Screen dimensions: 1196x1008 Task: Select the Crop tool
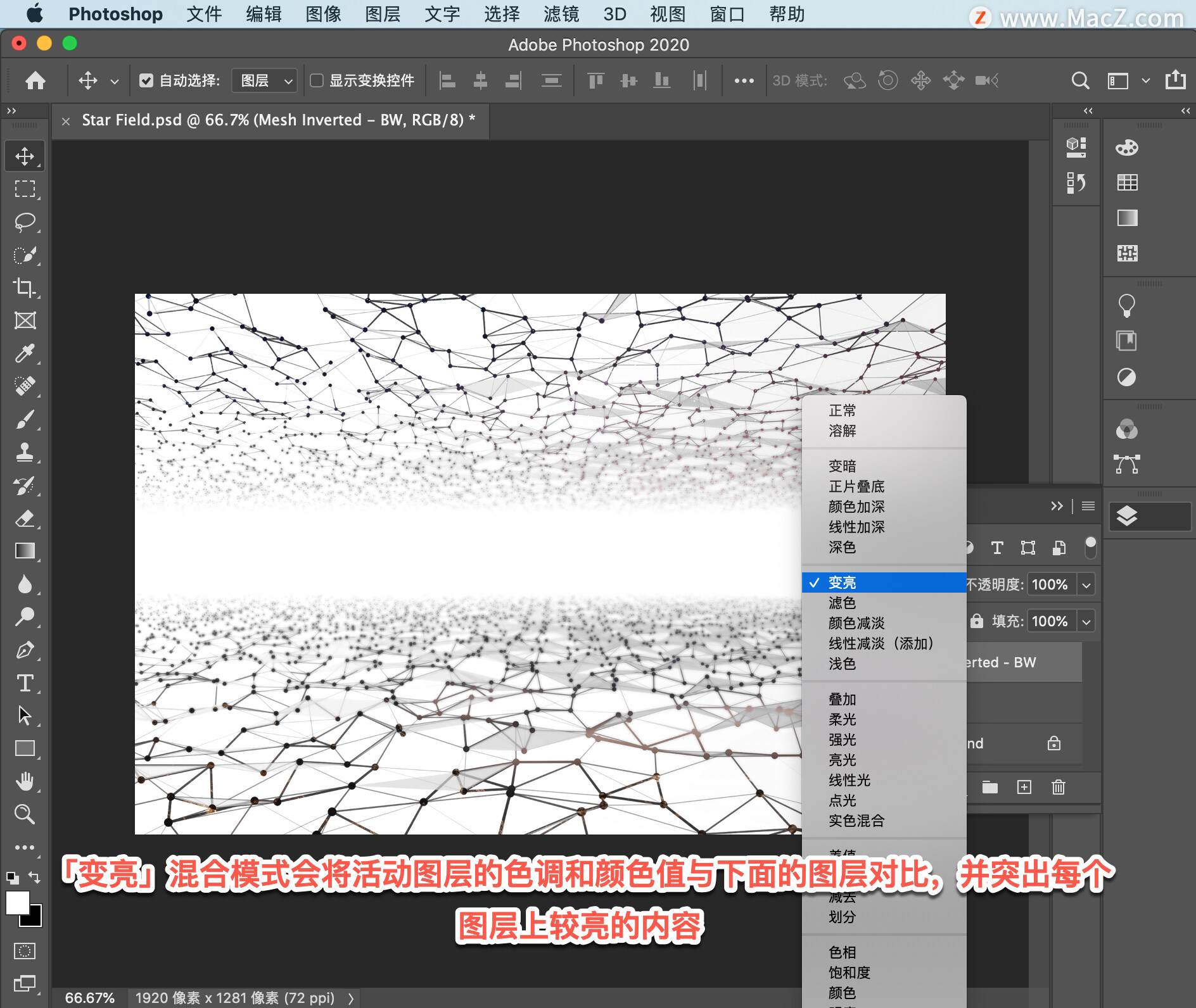(25, 287)
